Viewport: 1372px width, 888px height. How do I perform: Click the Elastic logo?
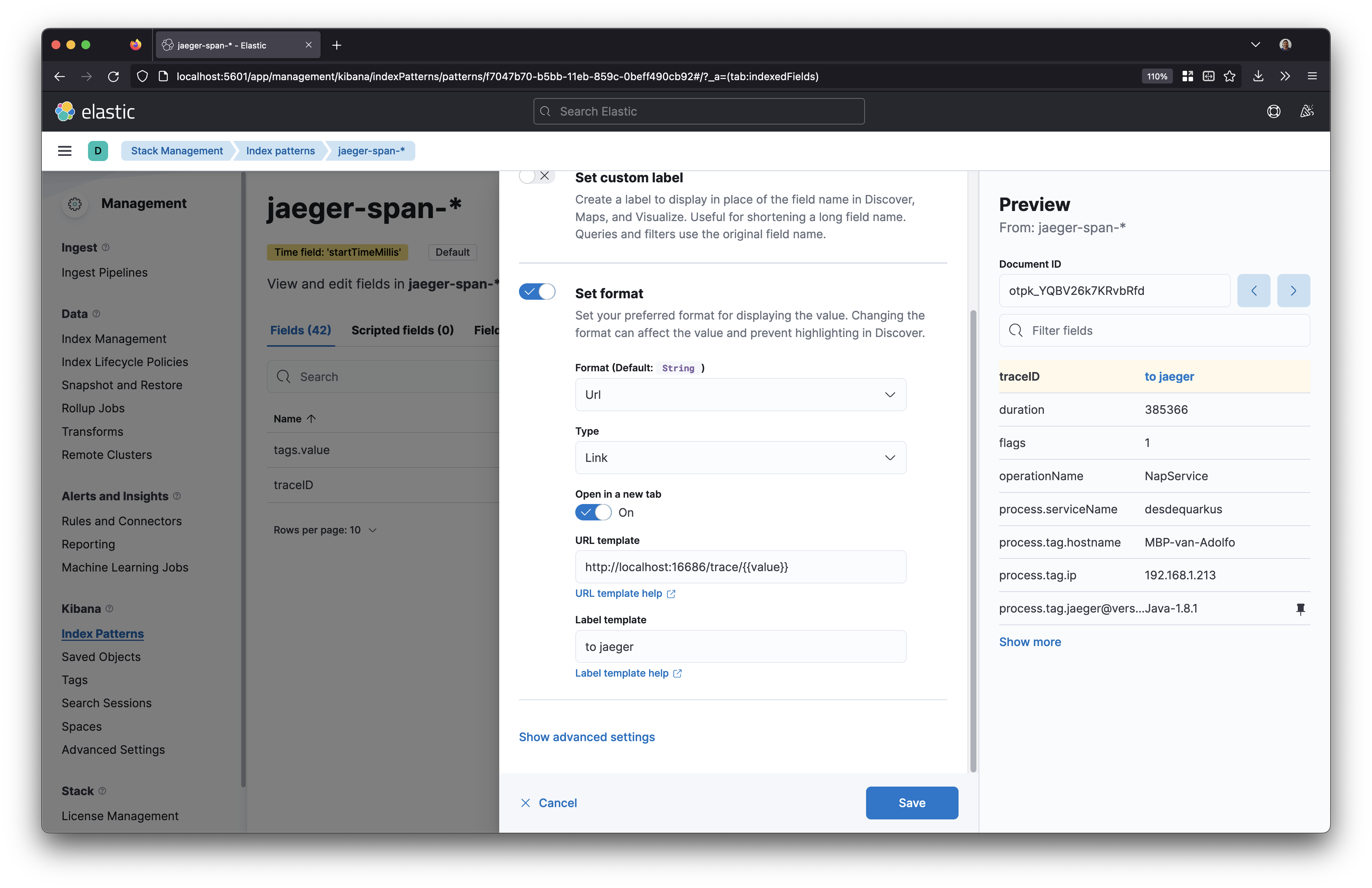[95, 111]
